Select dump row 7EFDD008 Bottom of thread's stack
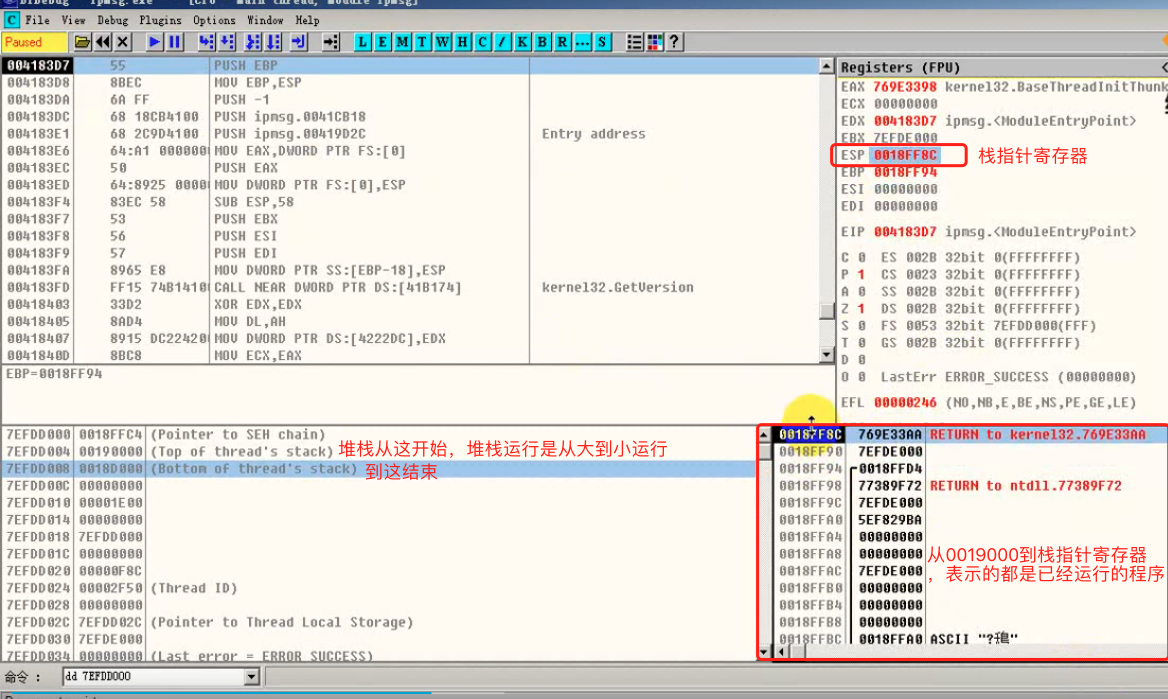Screen dimensions: 1168x699 click(379, 469)
